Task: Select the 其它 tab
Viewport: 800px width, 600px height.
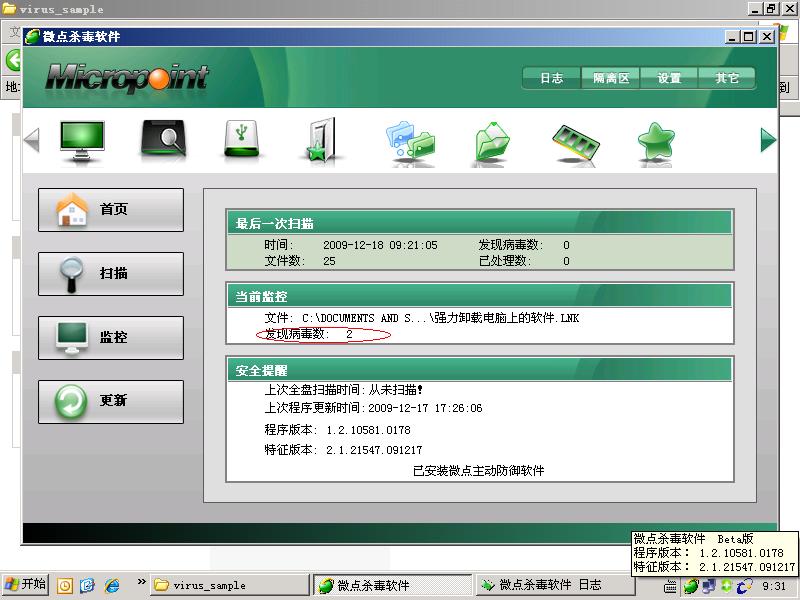Action: (x=727, y=78)
